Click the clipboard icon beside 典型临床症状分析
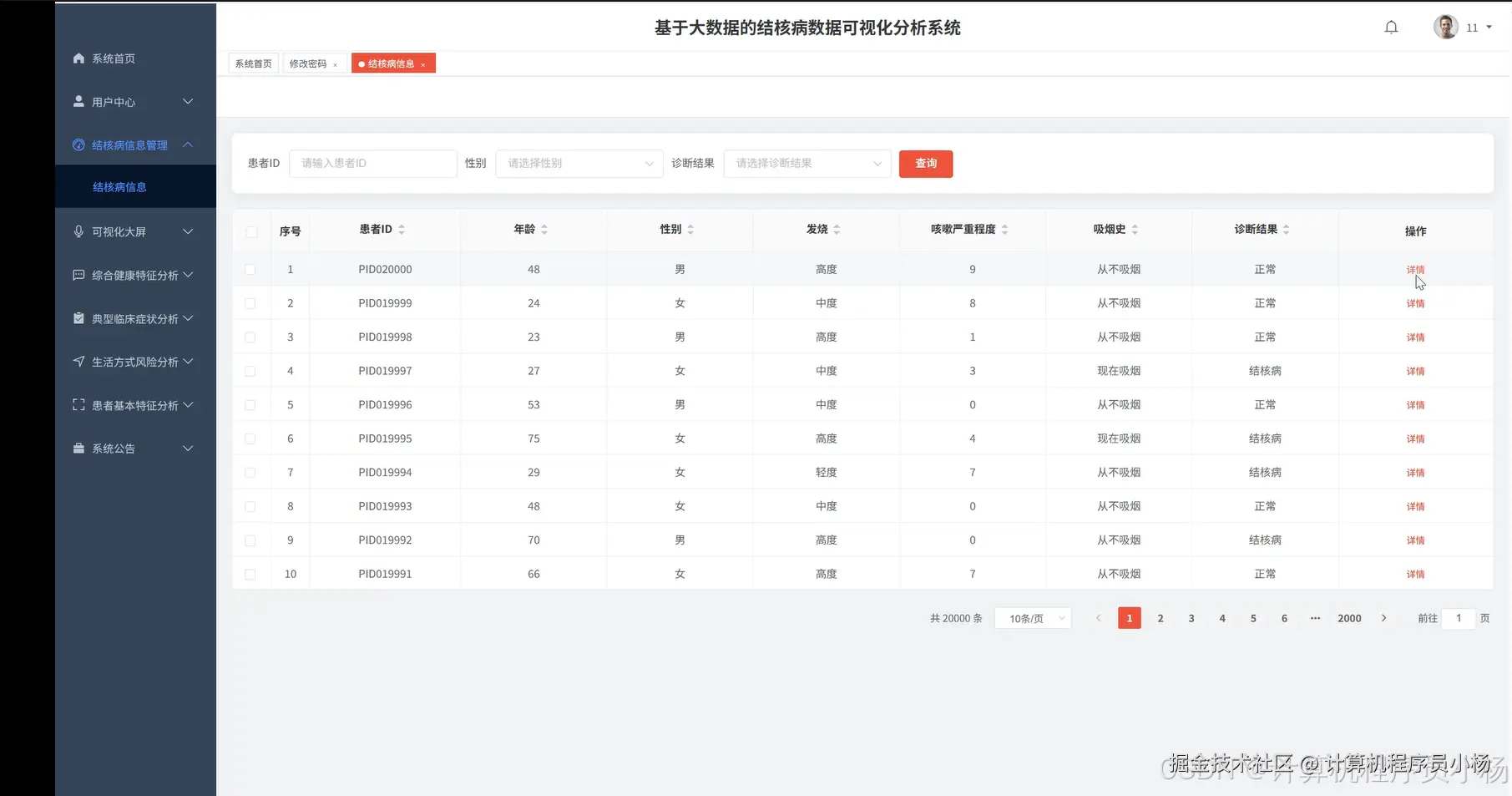The image size is (1512, 796). click(x=78, y=318)
